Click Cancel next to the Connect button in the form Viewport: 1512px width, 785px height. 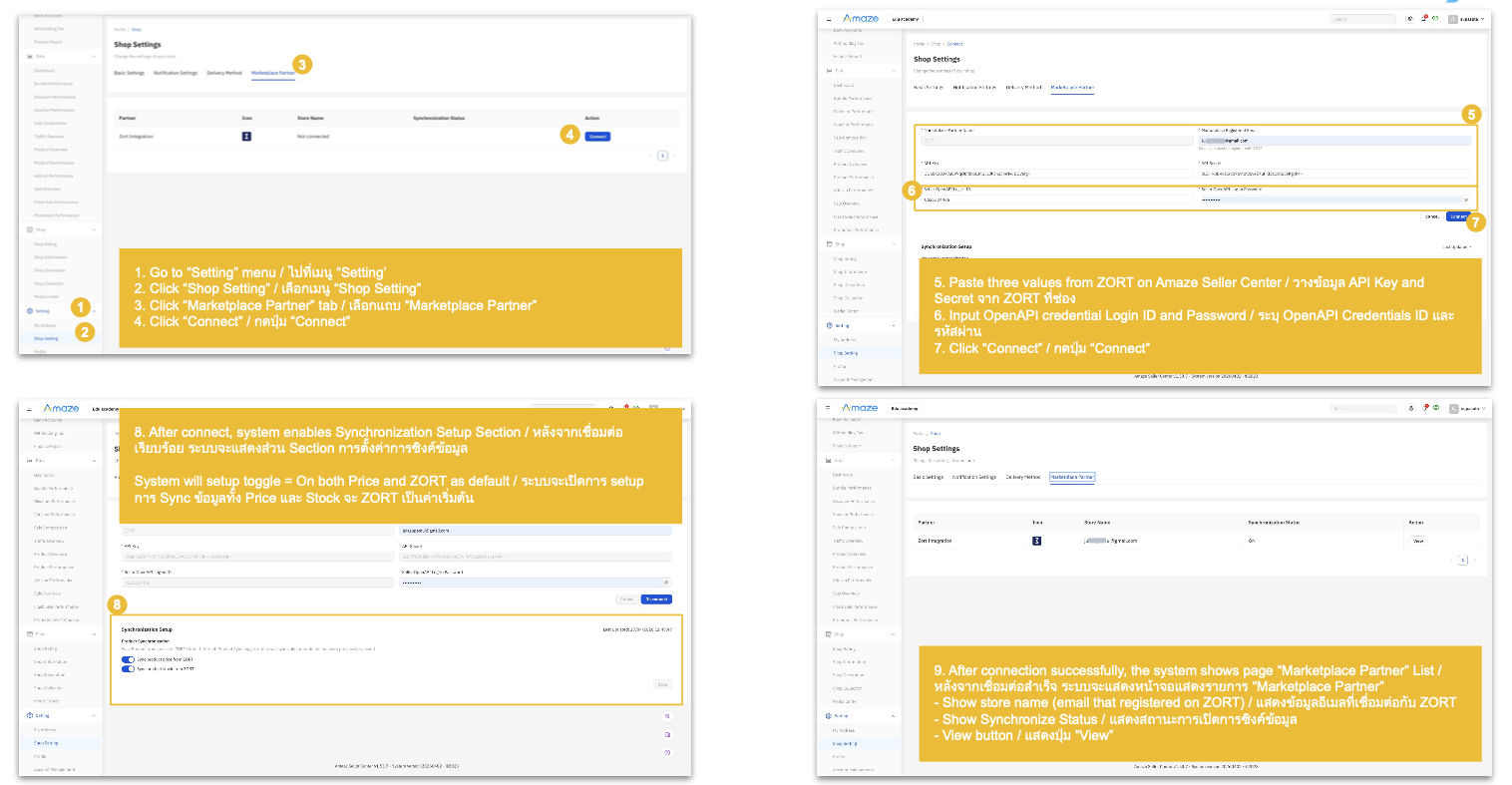1432,216
